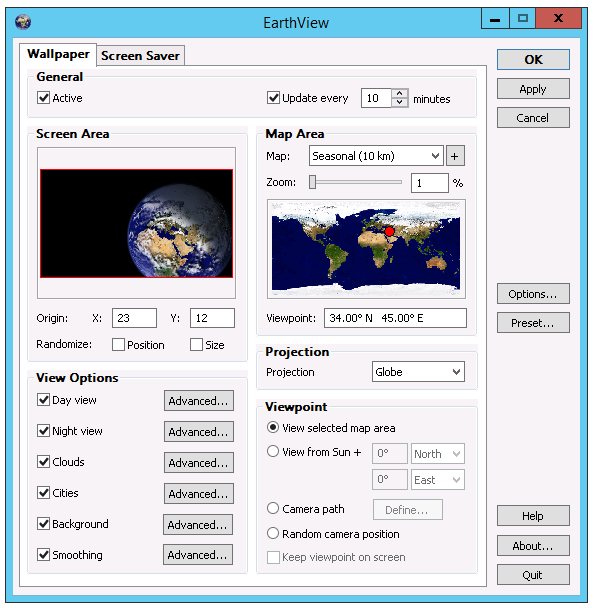This screenshot has height=608, width=594.
Task: Enable Randomize Size checkbox
Action: point(196,344)
